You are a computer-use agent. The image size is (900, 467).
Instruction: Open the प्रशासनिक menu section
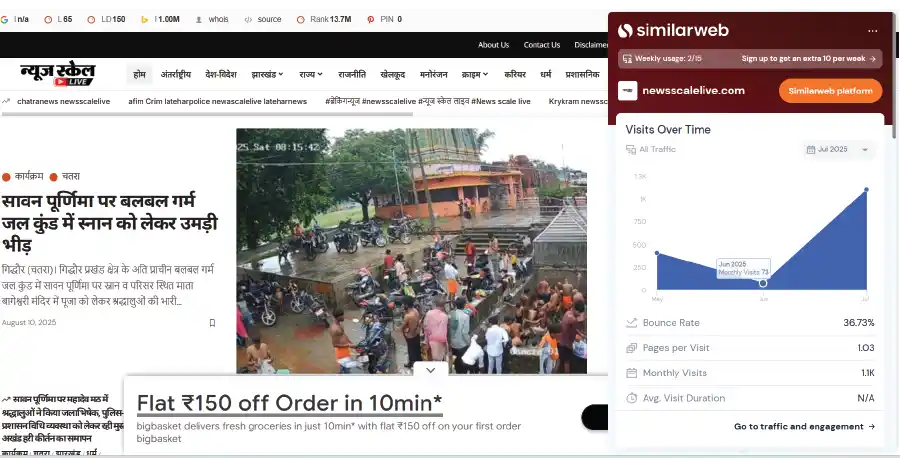tap(583, 75)
